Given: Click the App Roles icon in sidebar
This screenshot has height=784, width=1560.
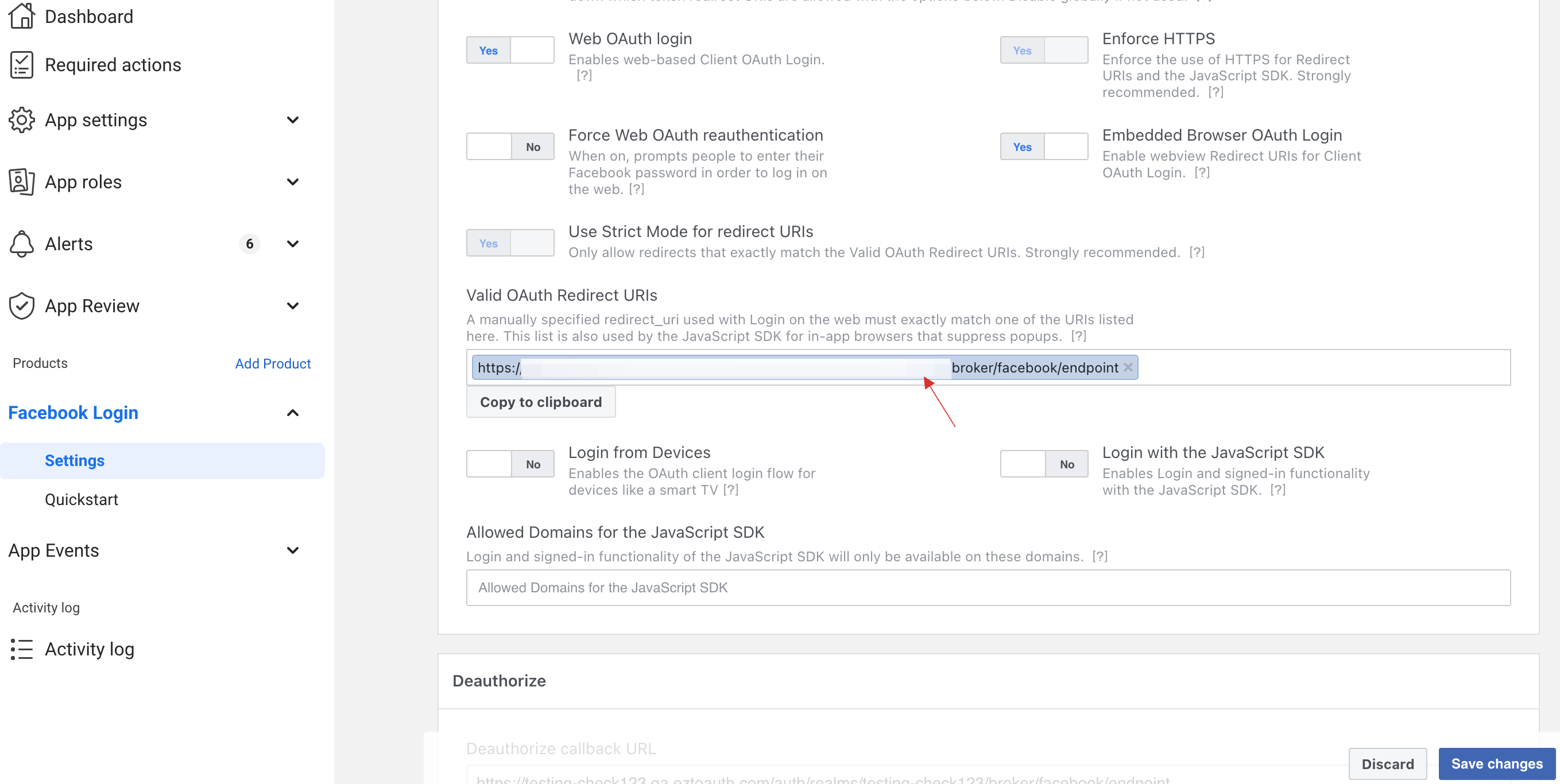Looking at the screenshot, I should [21, 182].
